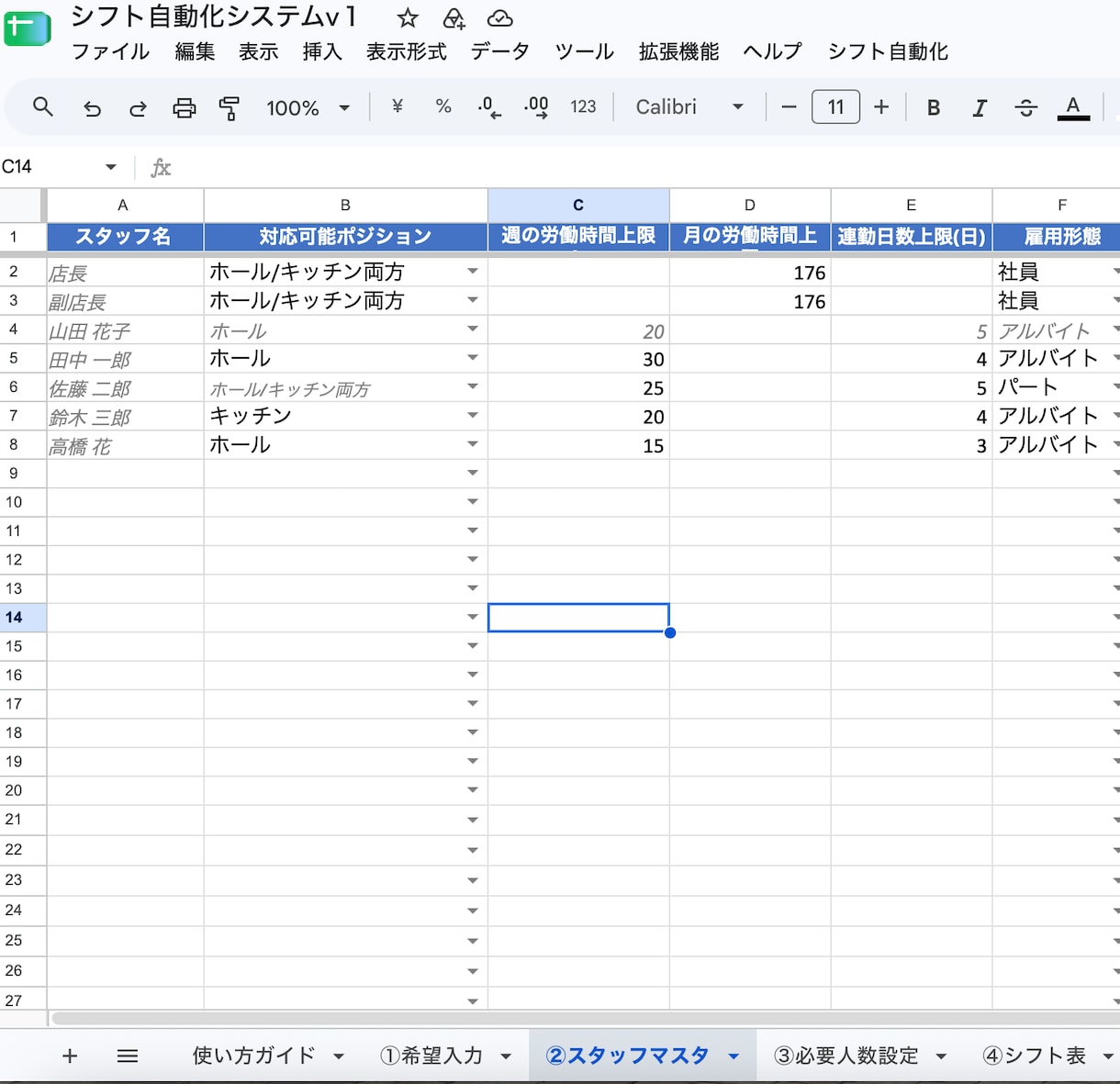Image resolution: width=1120 pixels, height=1084 pixels.
Task: Open the 編集 menu
Action: pos(195,51)
